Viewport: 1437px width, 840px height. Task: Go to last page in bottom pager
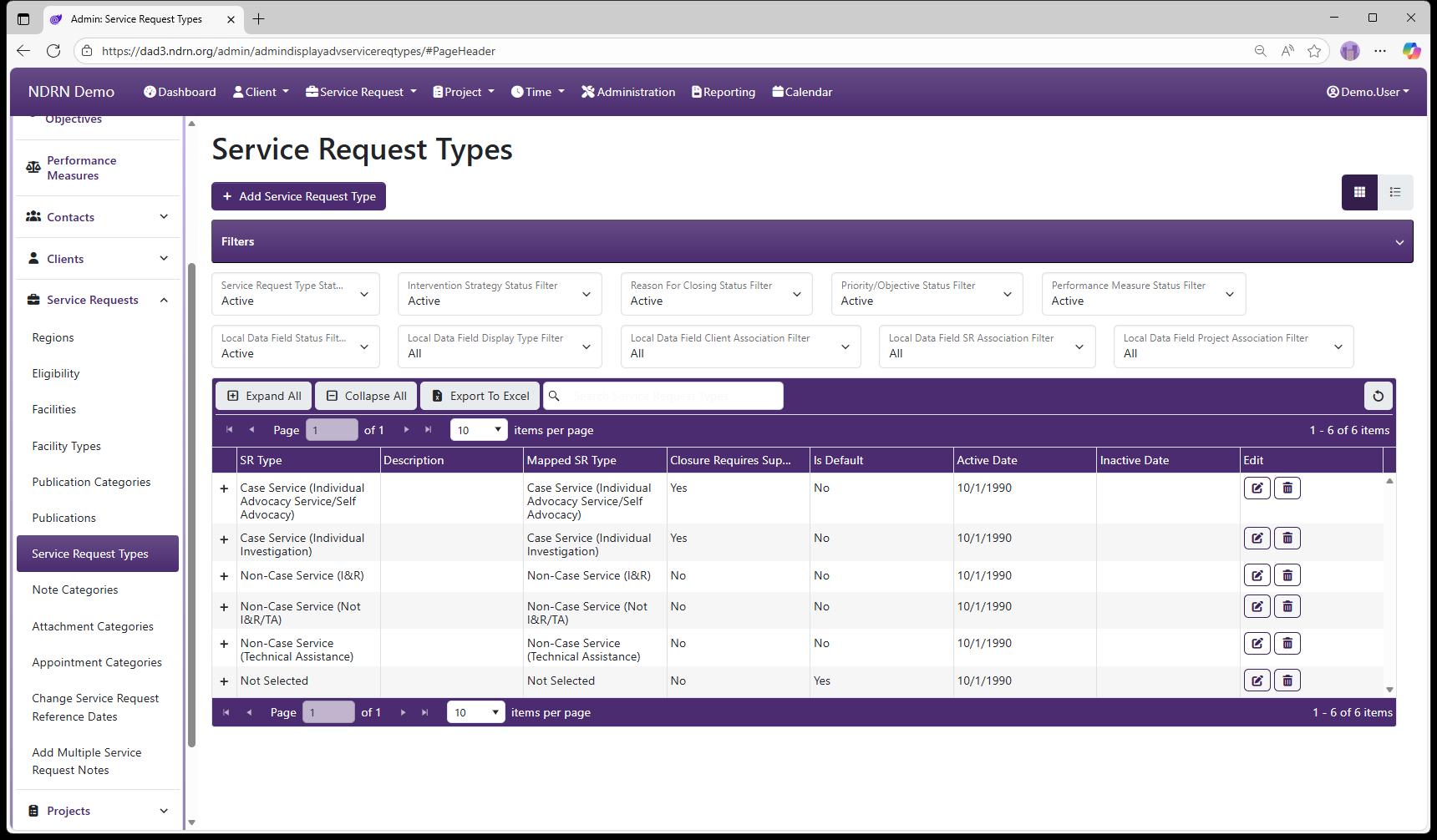[x=424, y=712]
